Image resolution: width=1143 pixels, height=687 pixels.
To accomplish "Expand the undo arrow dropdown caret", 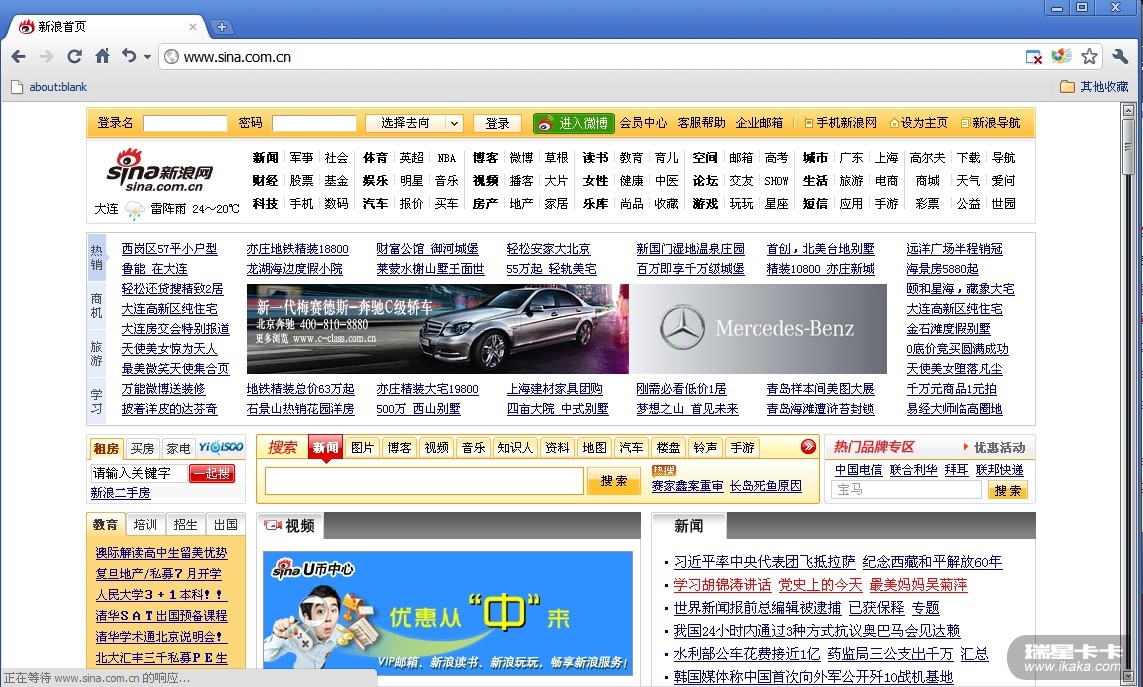I will click(x=147, y=57).
